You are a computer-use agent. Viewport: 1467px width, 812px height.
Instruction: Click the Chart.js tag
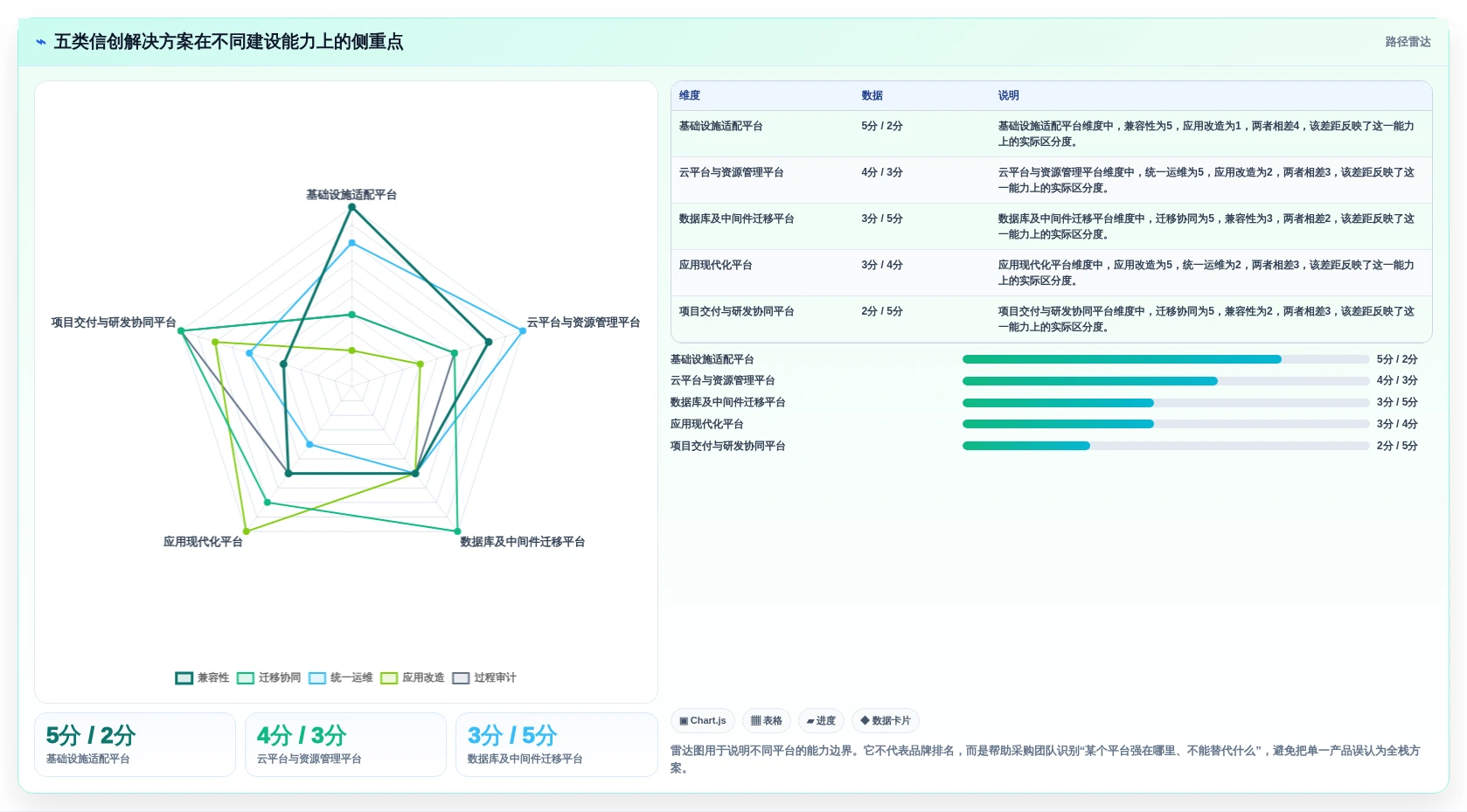703,721
